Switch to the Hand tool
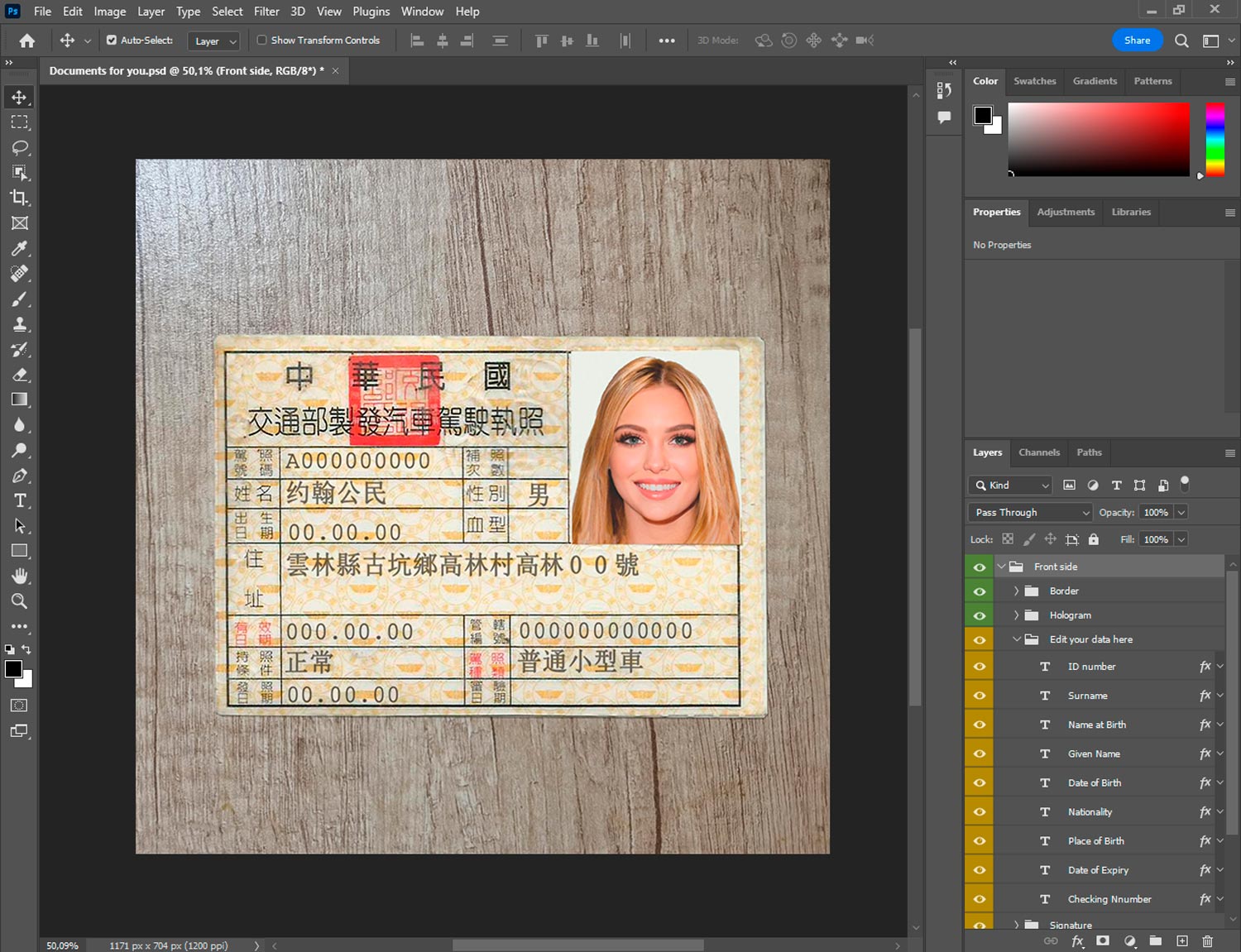Viewport: 1241px width, 952px height. click(x=19, y=576)
